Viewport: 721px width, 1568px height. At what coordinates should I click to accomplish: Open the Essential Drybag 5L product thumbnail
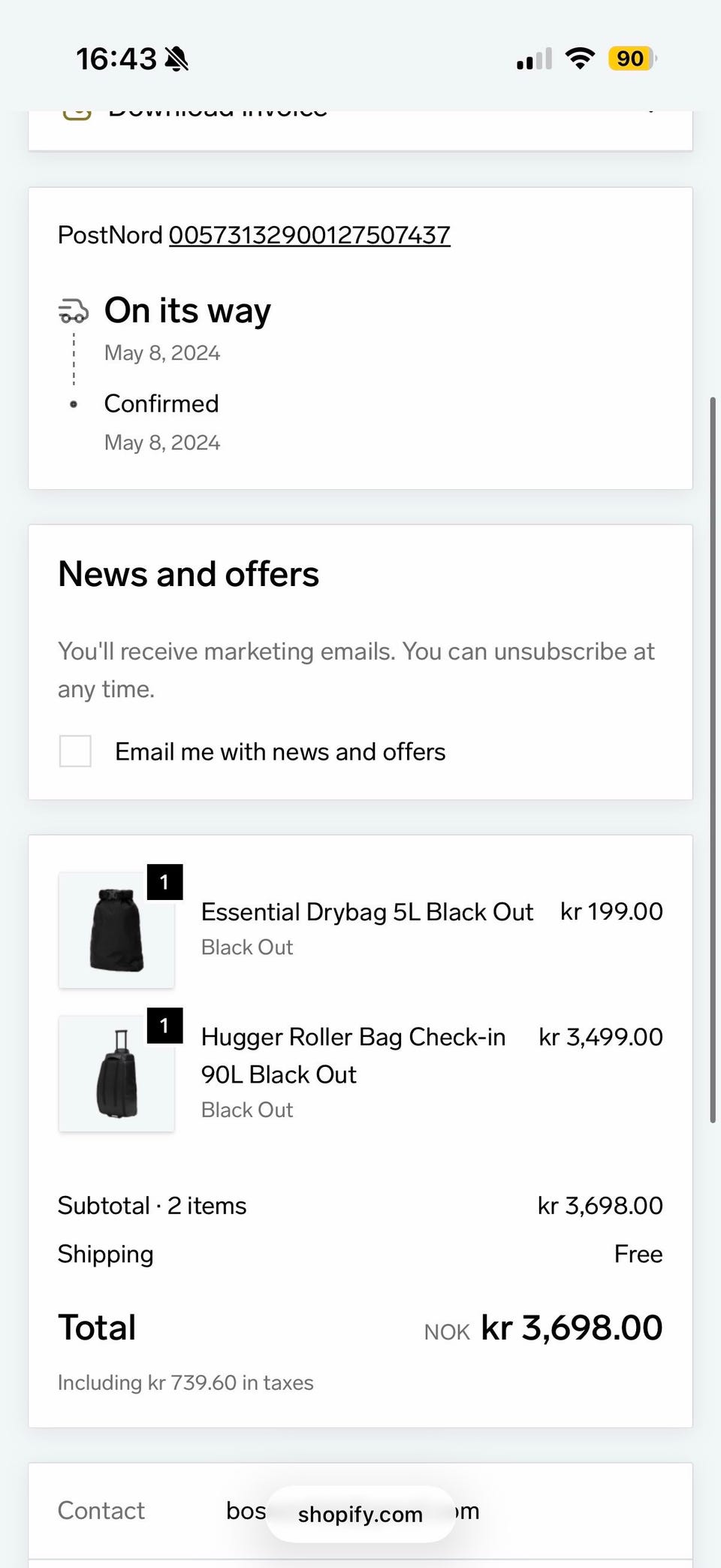click(x=116, y=930)
